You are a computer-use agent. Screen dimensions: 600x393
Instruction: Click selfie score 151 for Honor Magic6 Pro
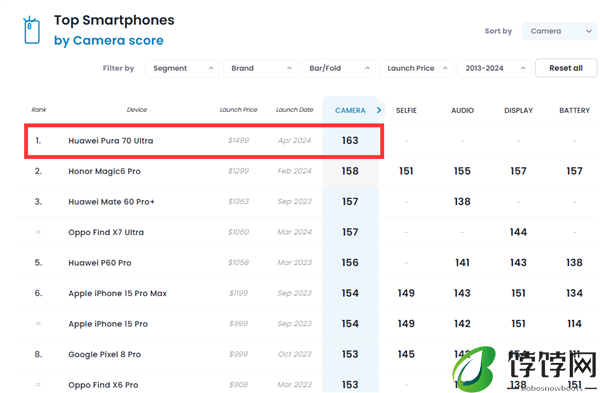406,171
